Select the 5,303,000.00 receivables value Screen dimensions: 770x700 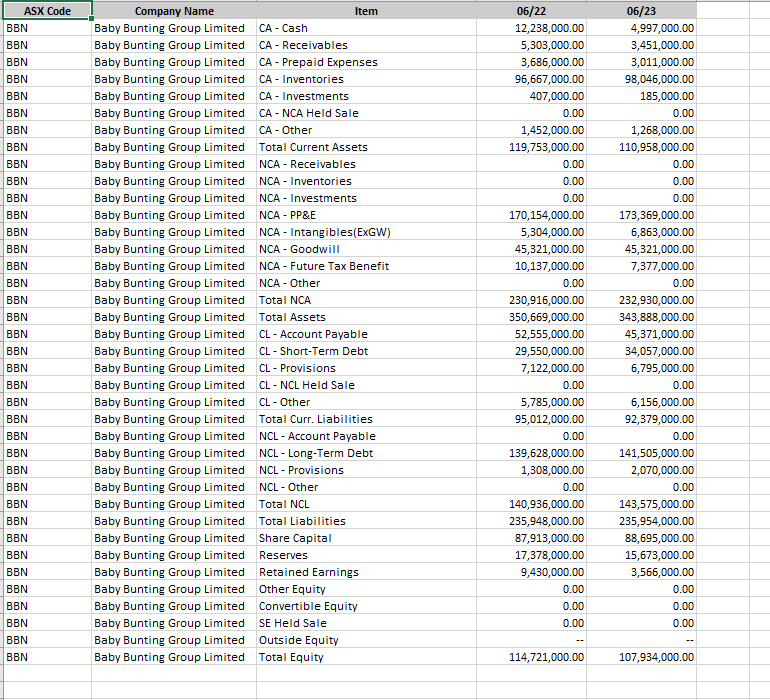[531, 45]
